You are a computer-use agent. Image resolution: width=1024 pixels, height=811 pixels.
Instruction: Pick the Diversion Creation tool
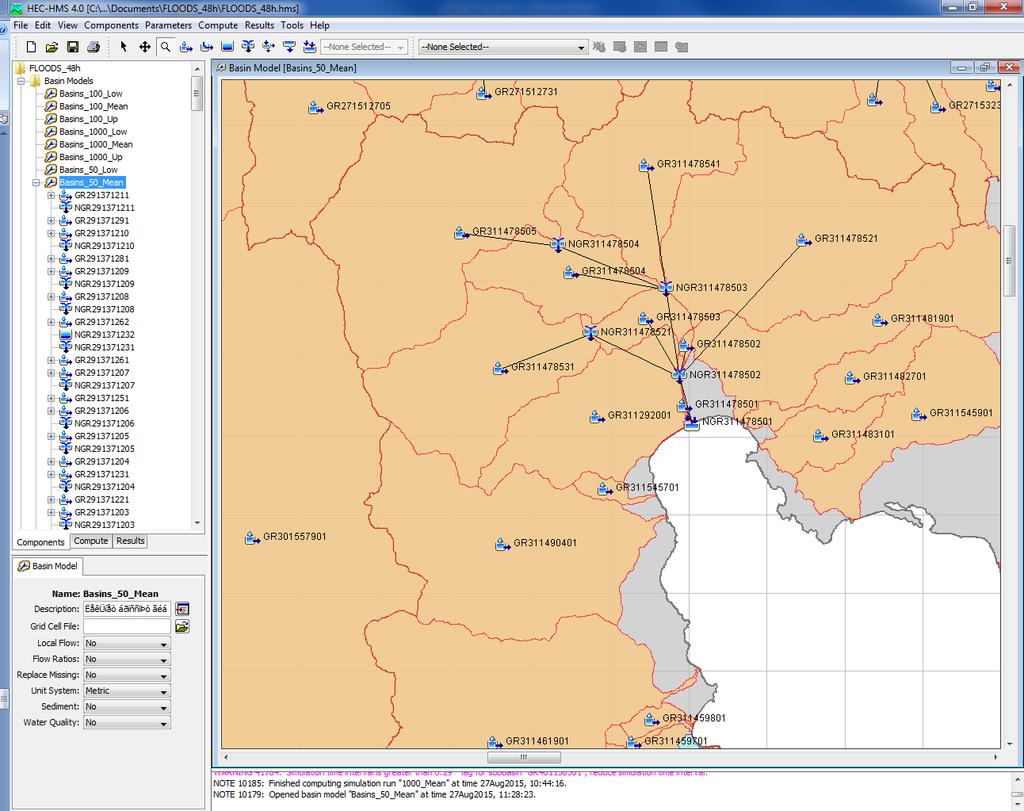pos(268,47)
